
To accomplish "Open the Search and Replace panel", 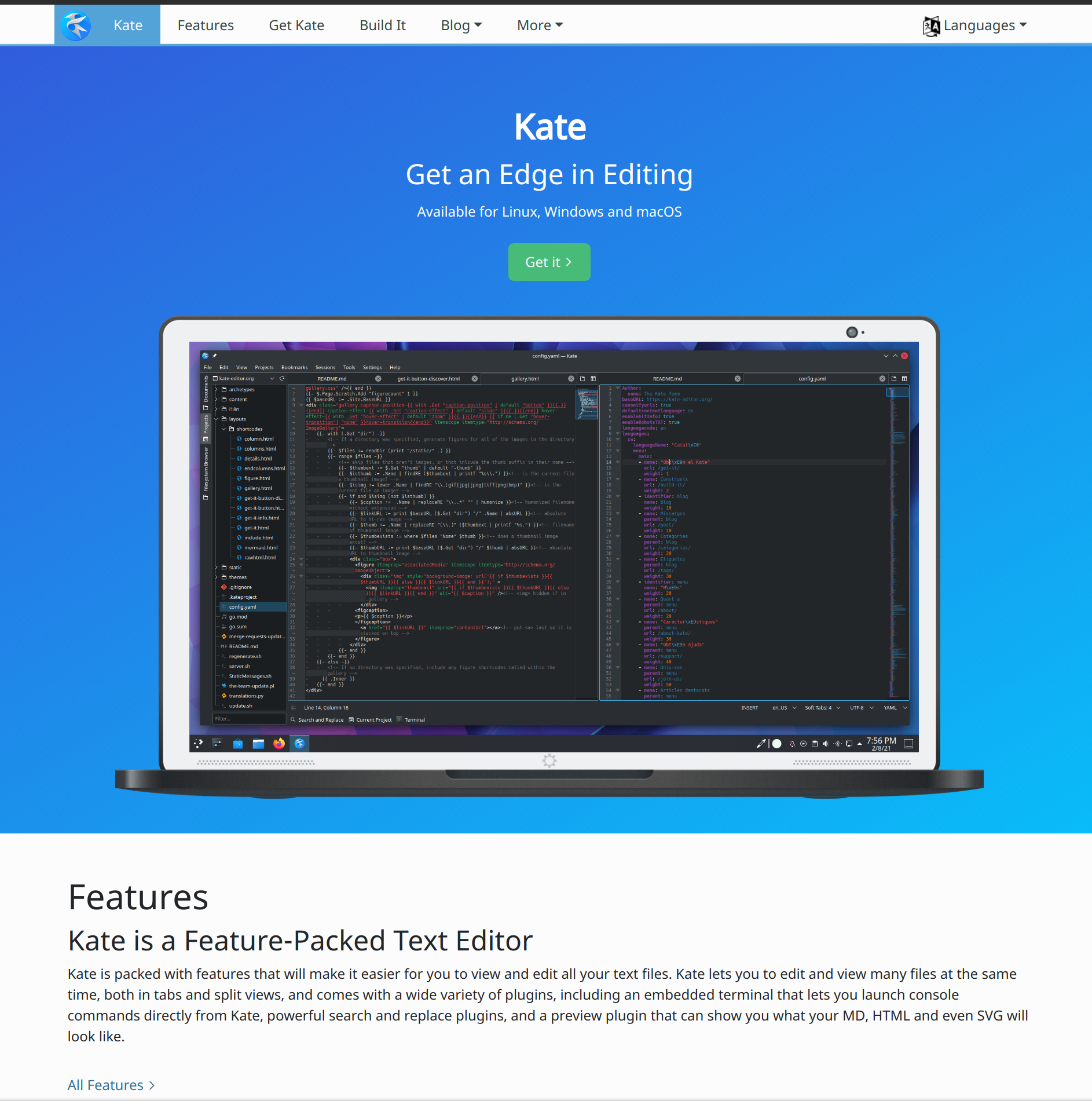I will point(317,720).
